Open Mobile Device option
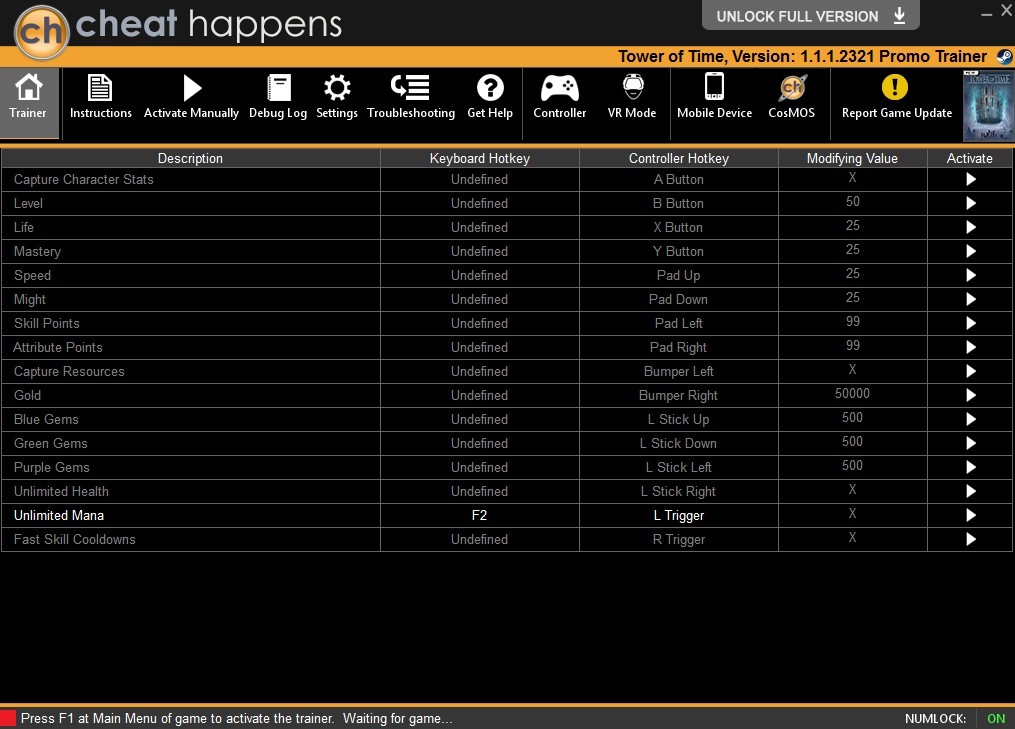The height and width of the screenshot is (729, 1015). pyautogui.click(x=715, y=97)
